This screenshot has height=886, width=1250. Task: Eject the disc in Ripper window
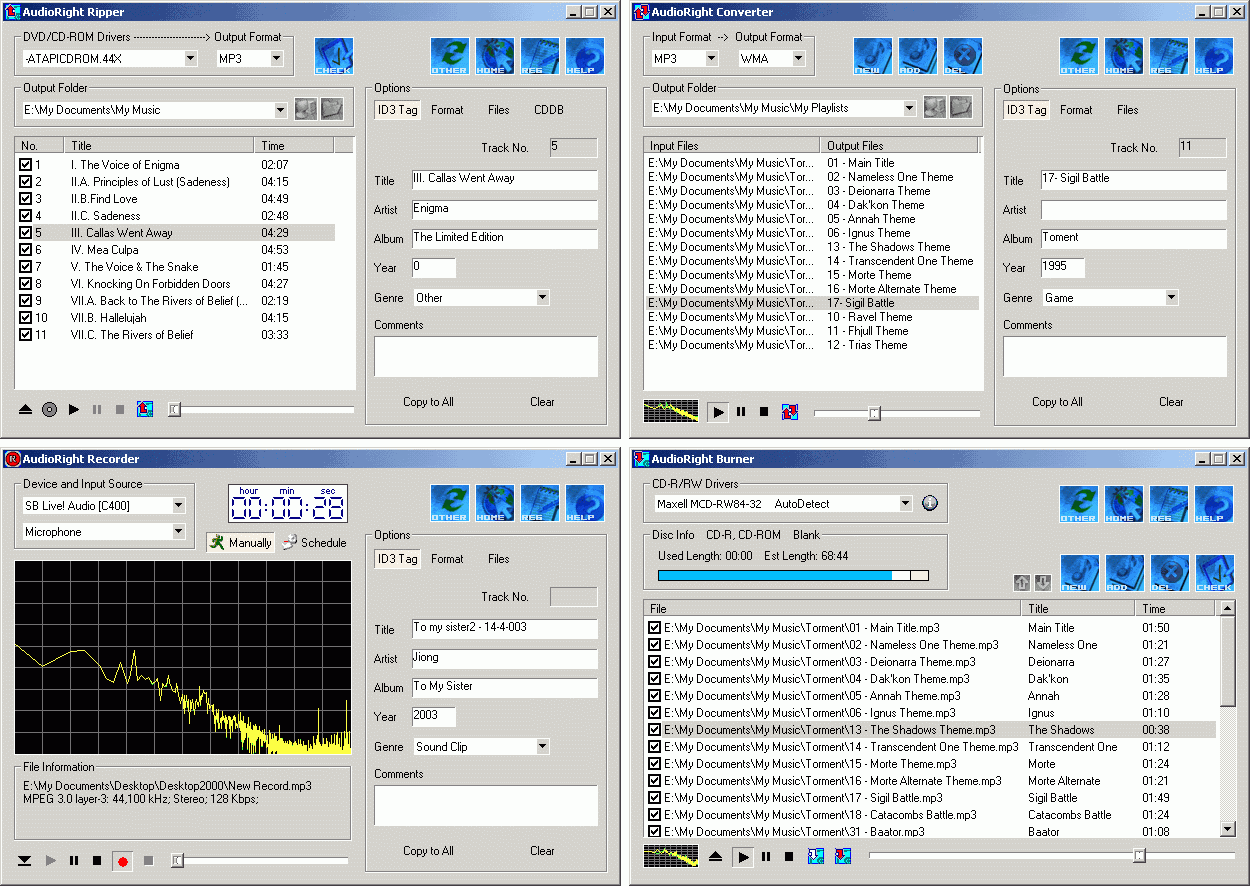(x=26, y=409)
